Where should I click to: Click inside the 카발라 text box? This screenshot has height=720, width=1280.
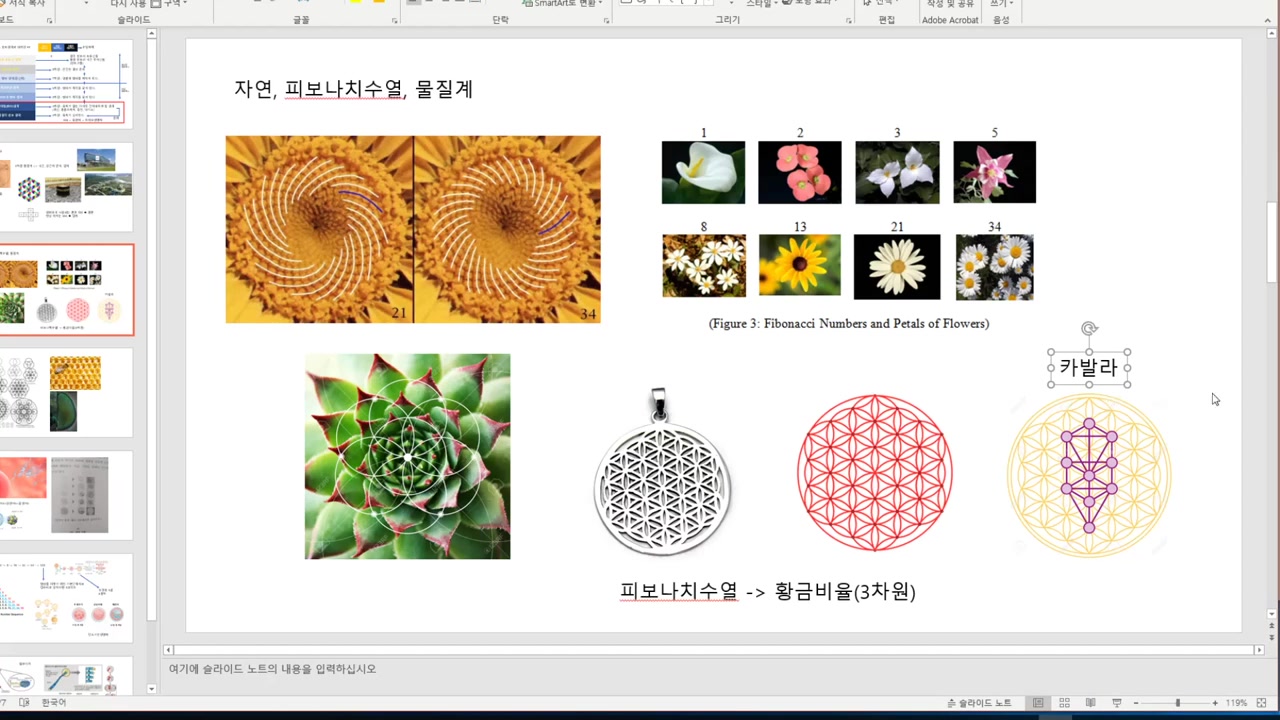coord(1088,368)
